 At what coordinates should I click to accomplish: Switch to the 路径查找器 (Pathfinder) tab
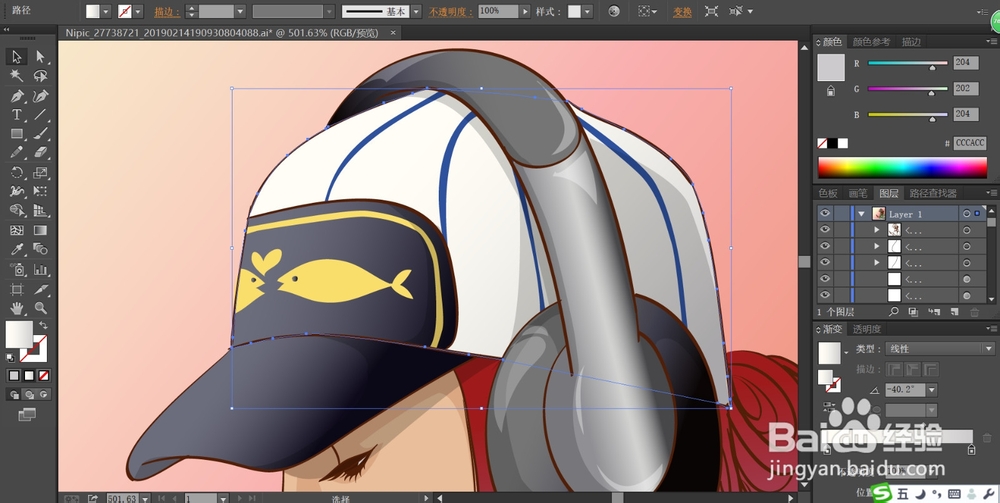tap(932, 193)
